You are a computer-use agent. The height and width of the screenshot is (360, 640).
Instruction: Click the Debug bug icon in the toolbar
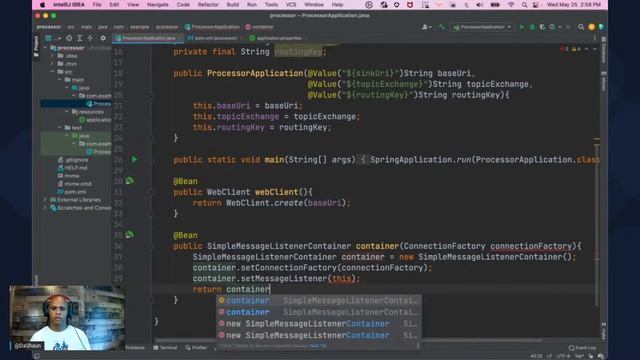tap(532, 27)
